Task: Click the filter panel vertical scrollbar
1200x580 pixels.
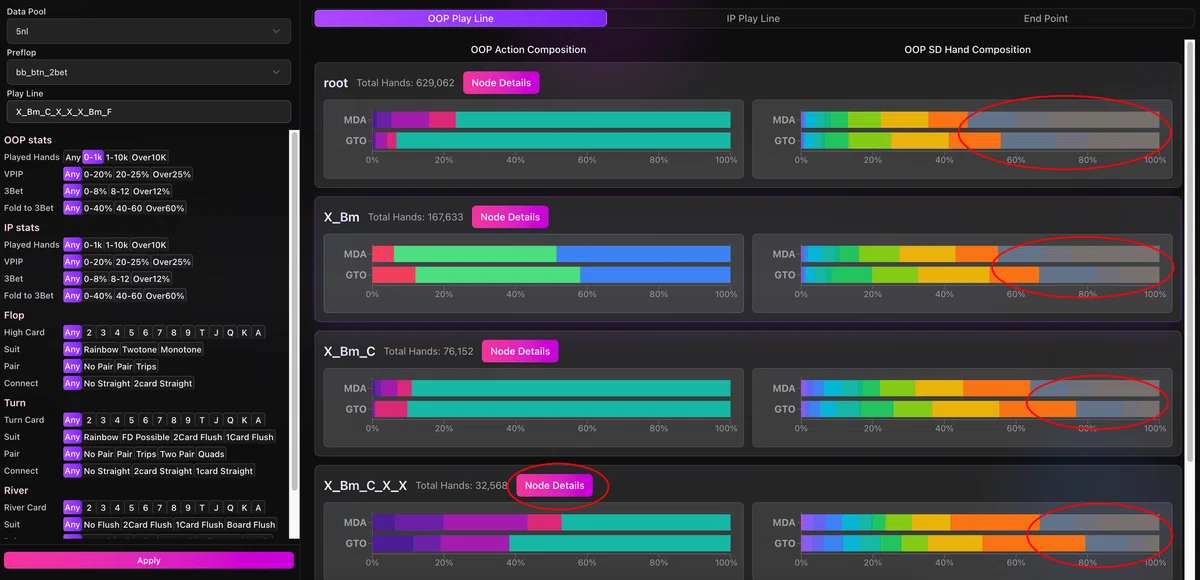Action: pos(293,310)
